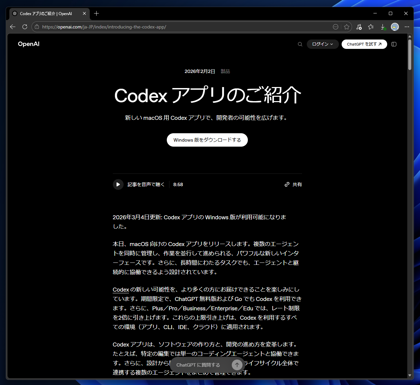Open the reader view icon in address bar
Image resolution: width=420 pixels, height=385 pixels.
[x=336, y=27]
